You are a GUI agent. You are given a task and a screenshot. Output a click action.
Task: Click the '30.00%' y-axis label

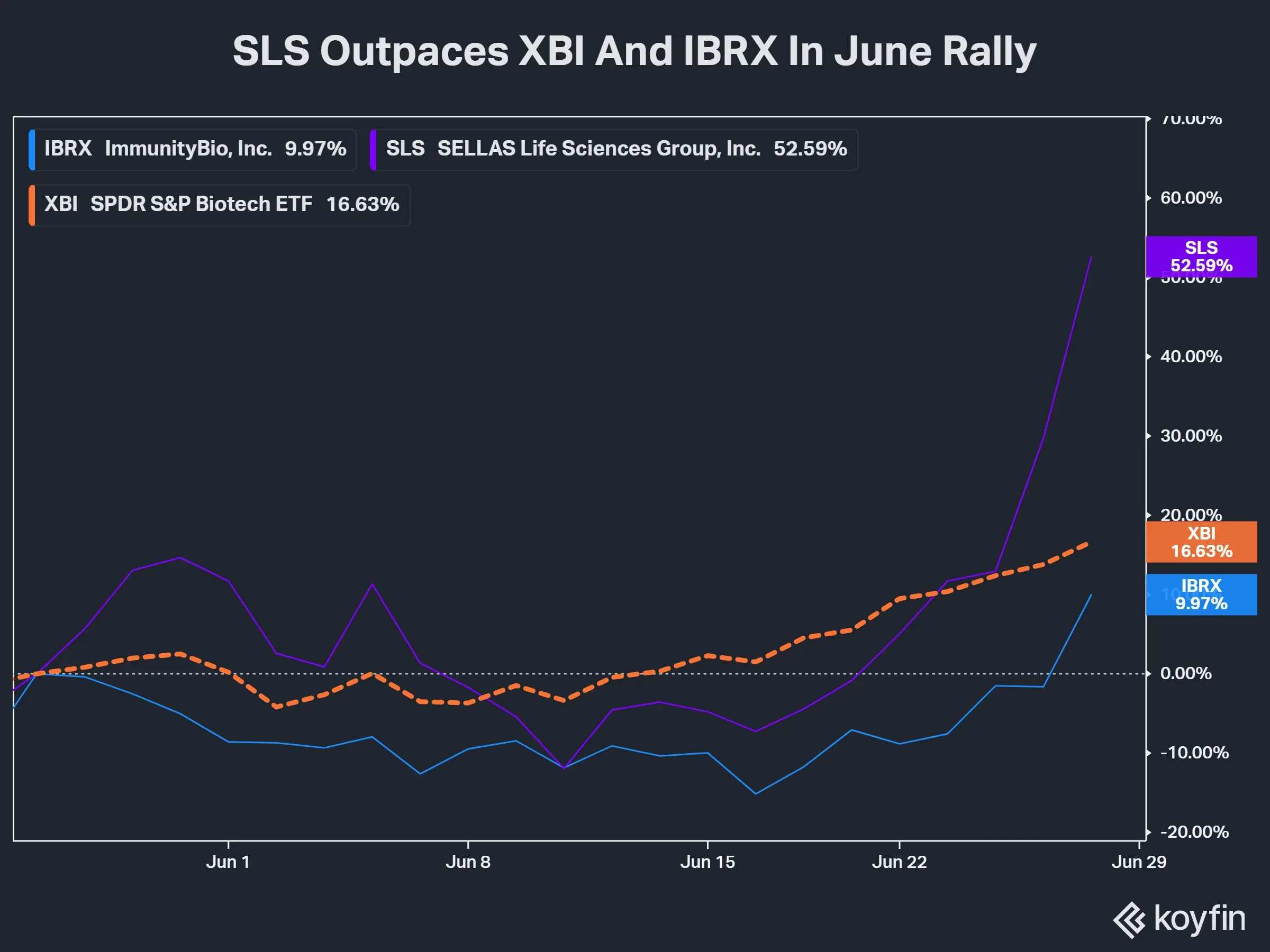click(x=1191, y=436)
